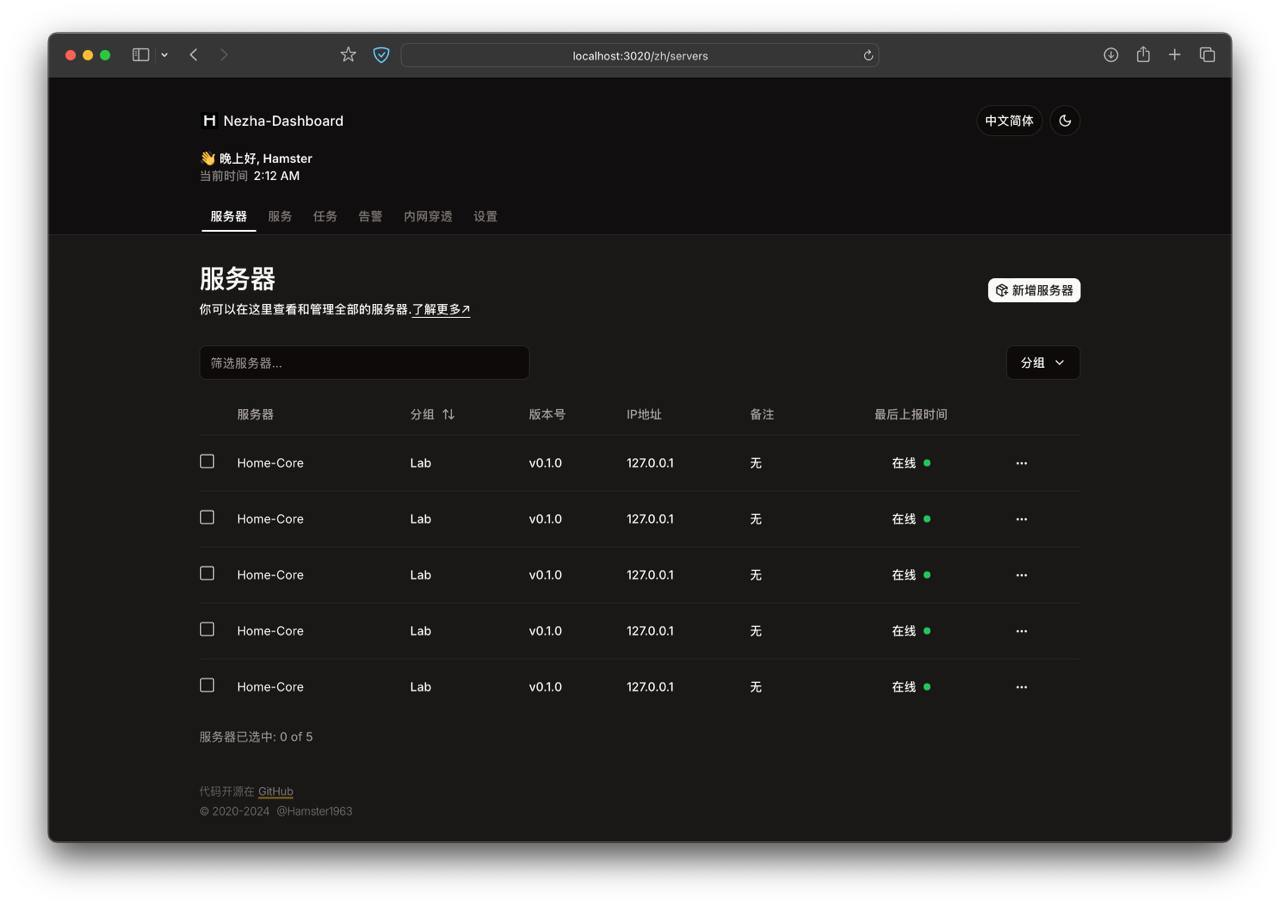The image size is (1280, 906).
Task: Open the 告警 tab
Action: [x=370, y=216]
